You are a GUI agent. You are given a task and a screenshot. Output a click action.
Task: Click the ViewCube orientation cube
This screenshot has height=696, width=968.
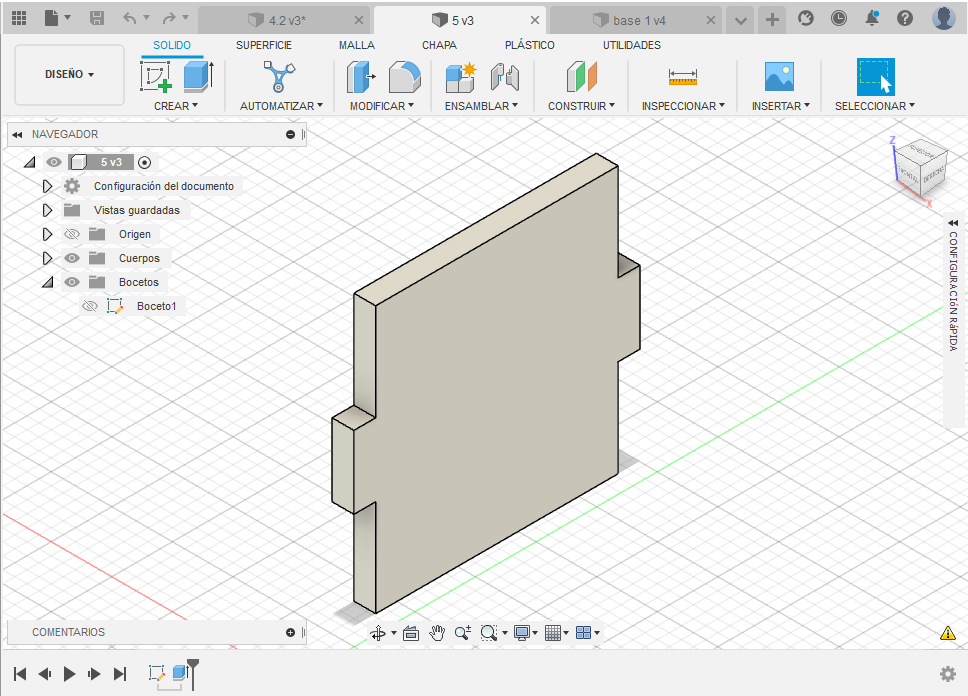pyautogui.click(x=920, y=166)
